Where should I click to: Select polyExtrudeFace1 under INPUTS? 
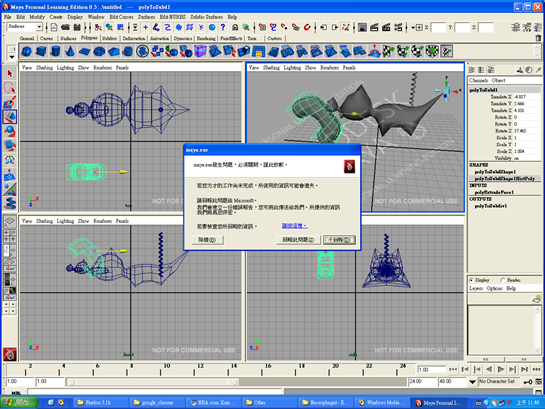pyautogui.click(x=494, y=192)
